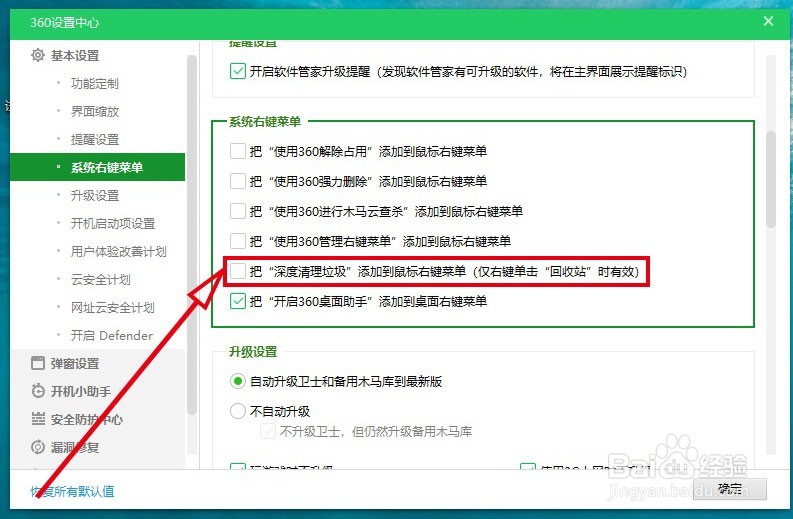Click the icon beside 漏洞修复
The width and height of the screenshot is (793, 519).
coord(38,447)
